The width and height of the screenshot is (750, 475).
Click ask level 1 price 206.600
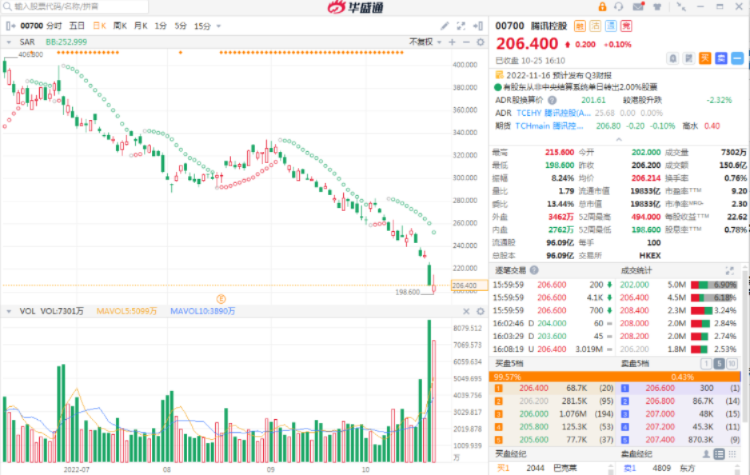click(660, 388)
